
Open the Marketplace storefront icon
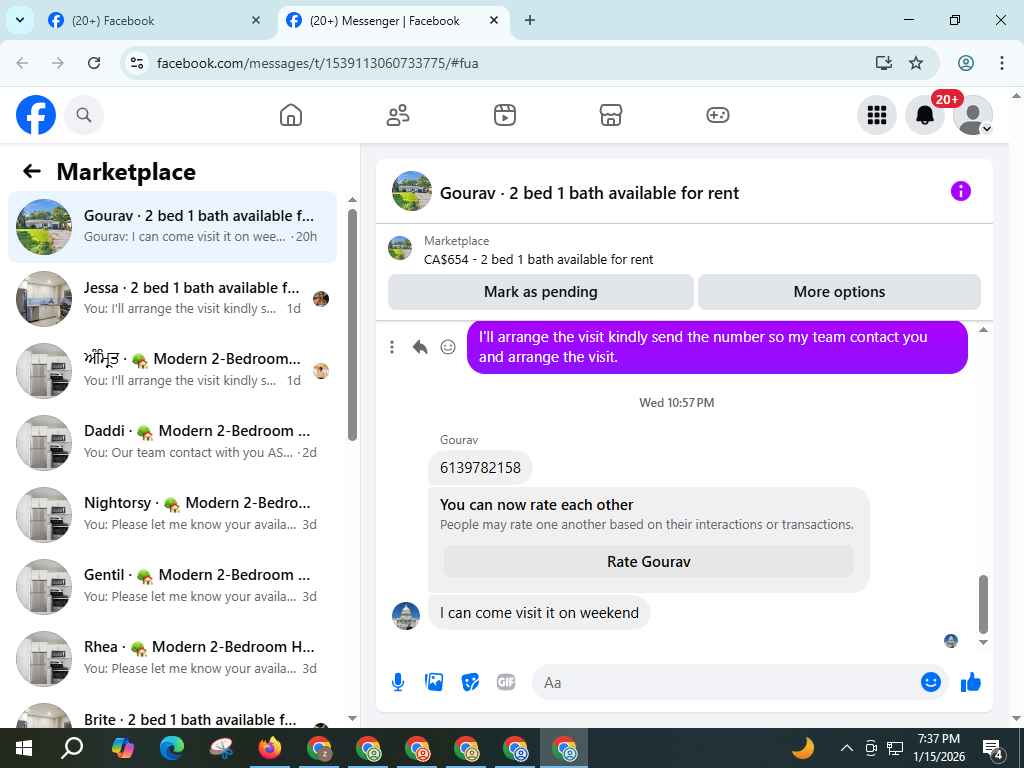(x=611, y=115)
